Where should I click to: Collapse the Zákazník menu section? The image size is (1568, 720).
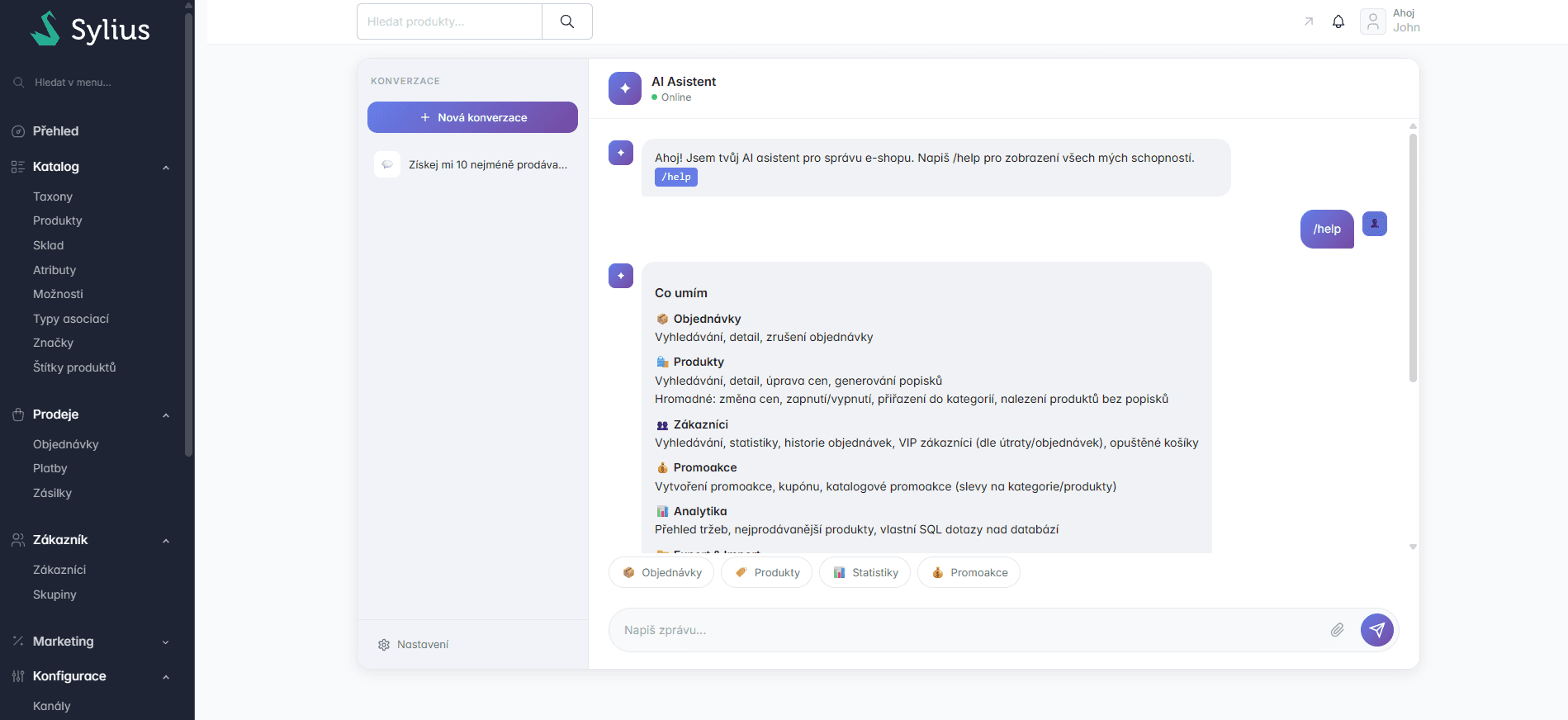(166, 541)
